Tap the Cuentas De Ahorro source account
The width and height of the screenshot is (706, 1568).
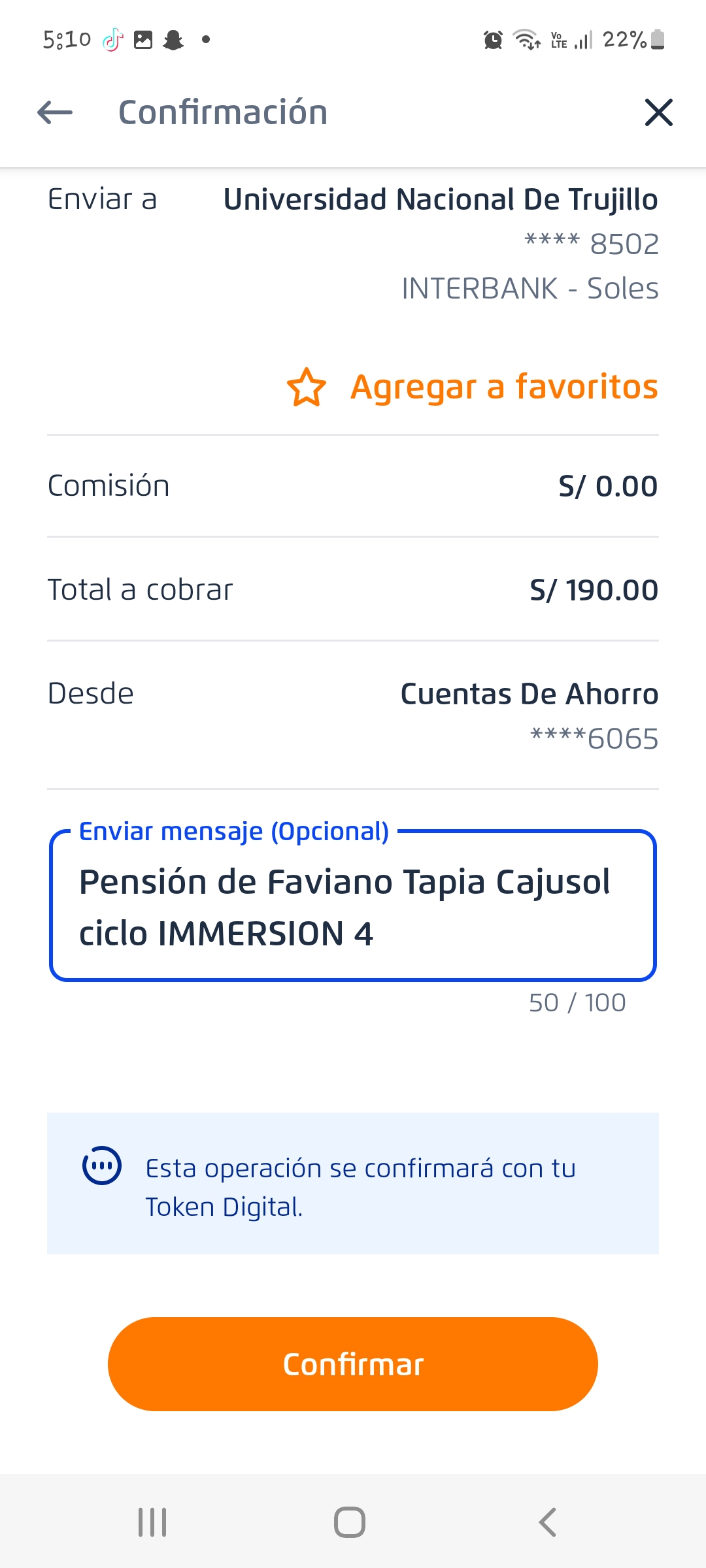click(529, 694)
